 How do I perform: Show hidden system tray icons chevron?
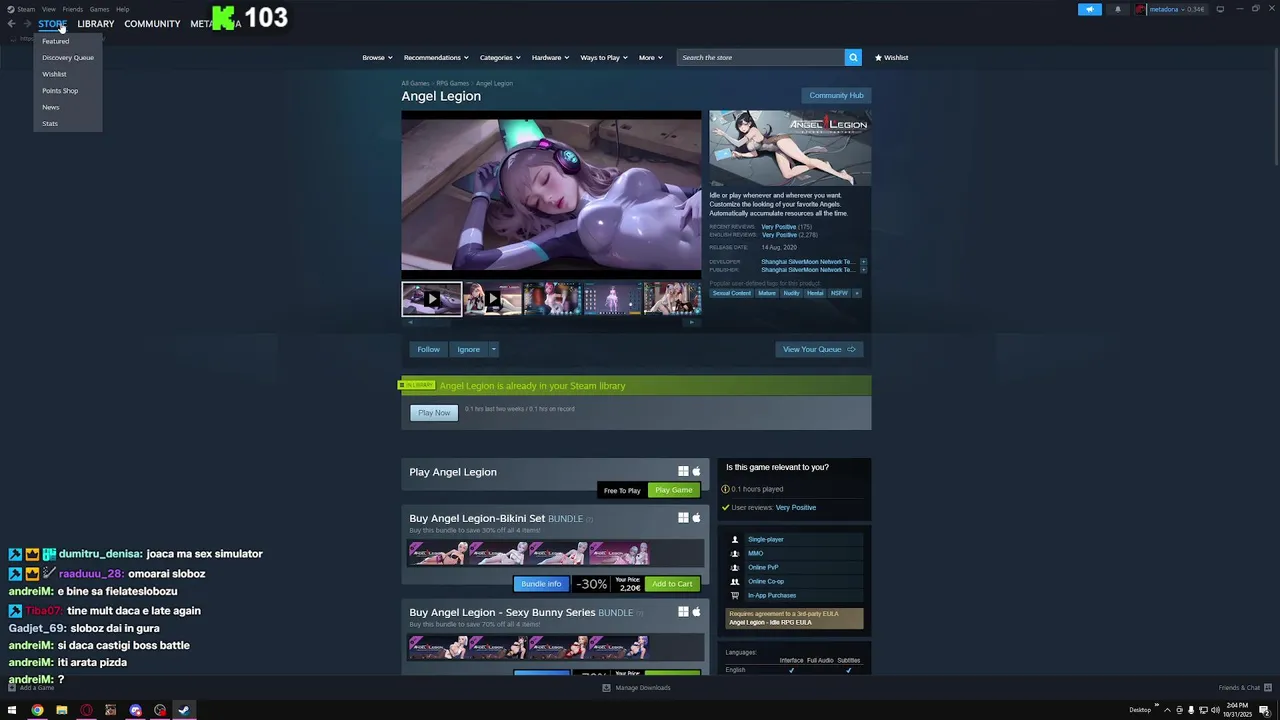pos(1167,710)
